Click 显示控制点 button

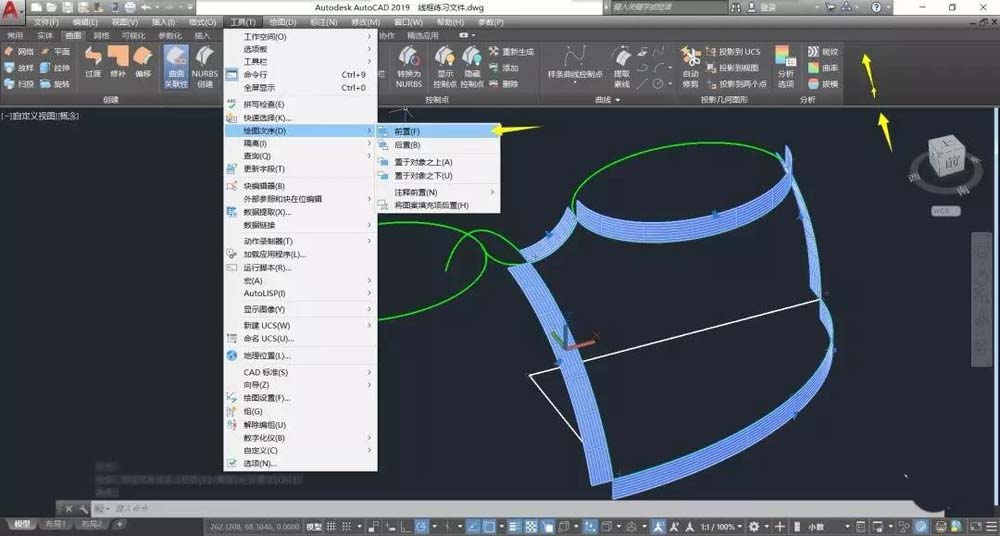click(445, 66)
